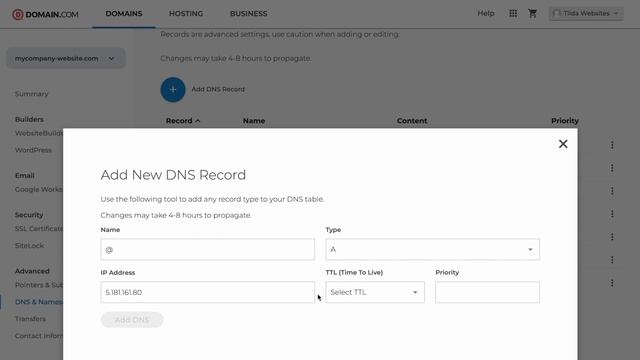Open WordPress in the sidebar
The height and width of the screenshot is (360, 640).
click(33, 150)
